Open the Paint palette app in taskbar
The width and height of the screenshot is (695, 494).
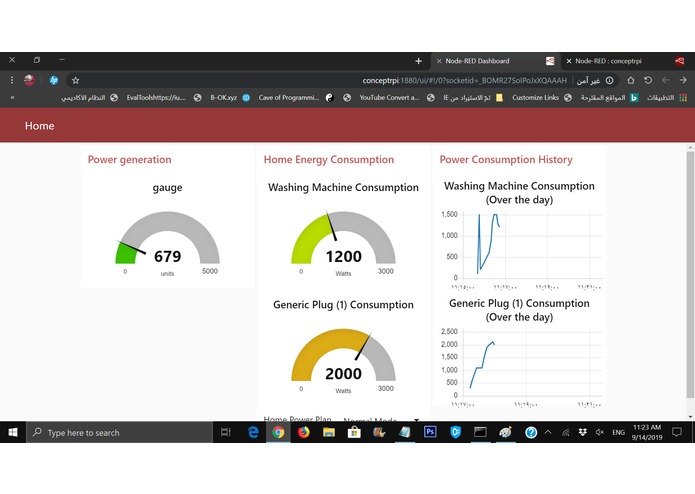pos(505,432)
